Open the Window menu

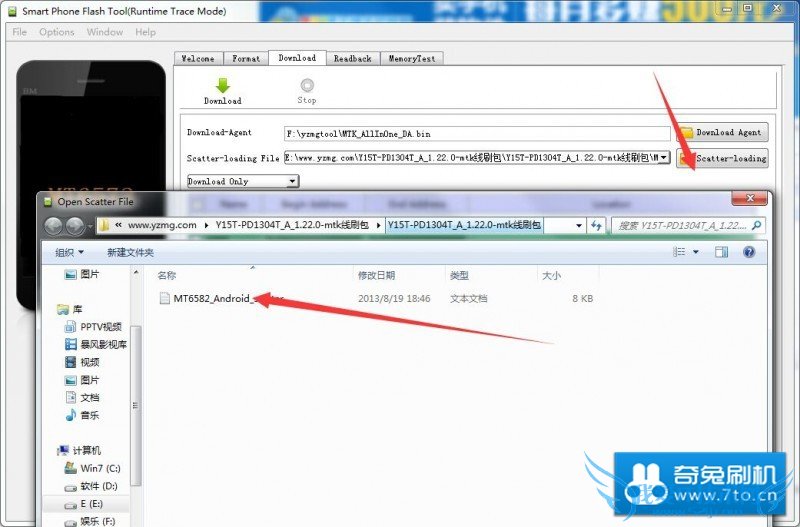pyautogui.click(x=105, y=32)
